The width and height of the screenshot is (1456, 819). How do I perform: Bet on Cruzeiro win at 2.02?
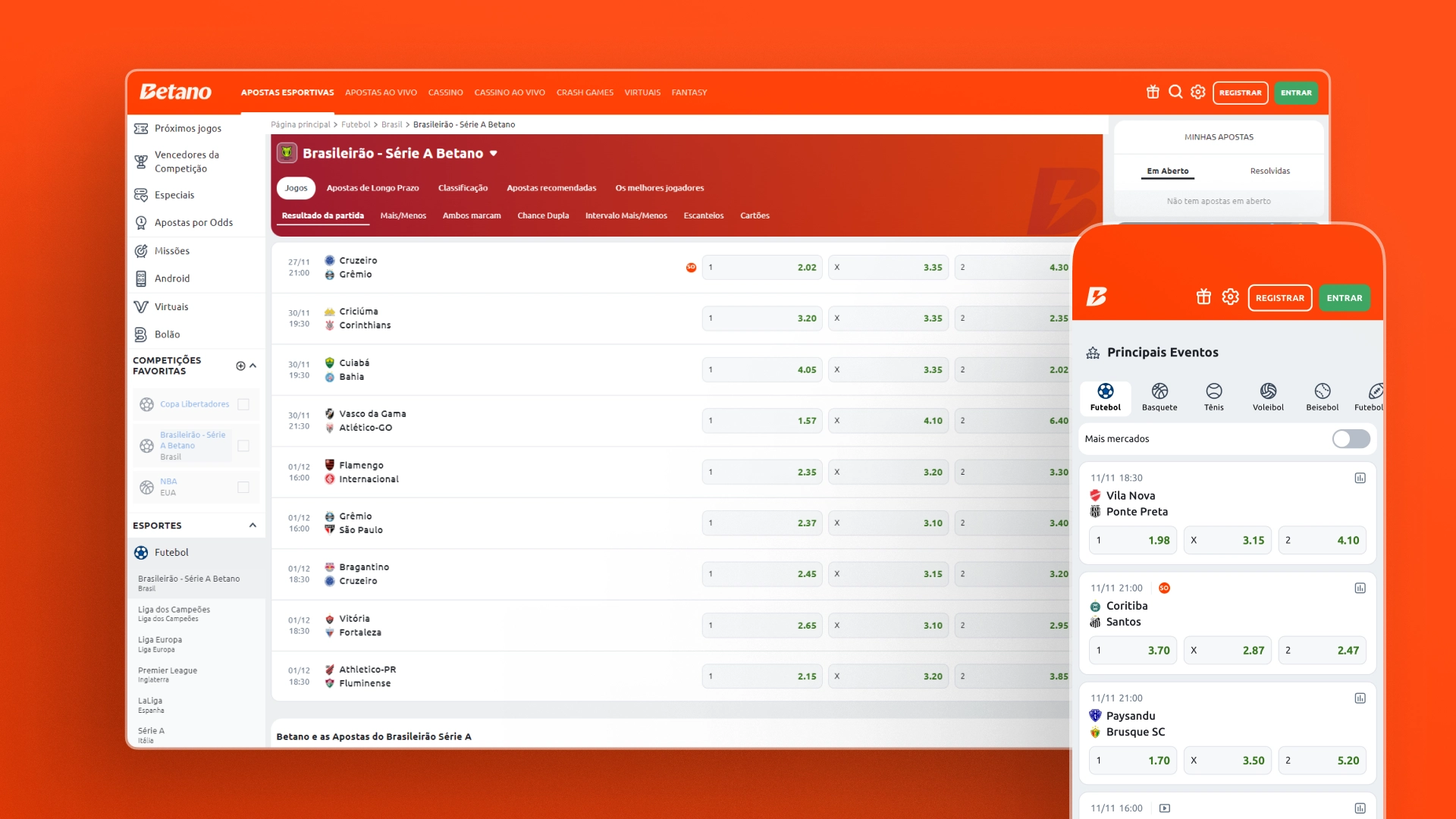(x=762, y=267)
